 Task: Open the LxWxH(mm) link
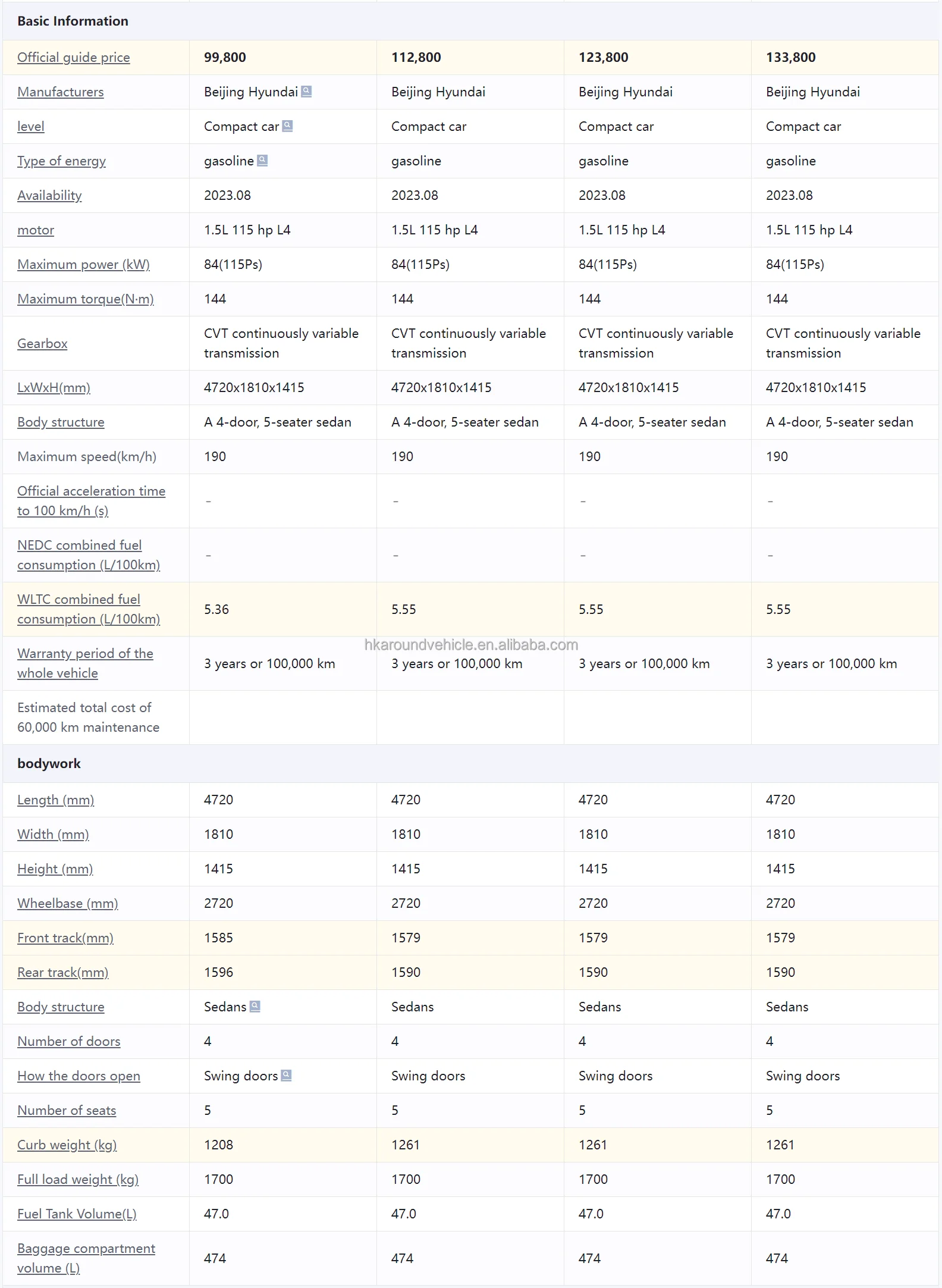[x=54, y=388]
